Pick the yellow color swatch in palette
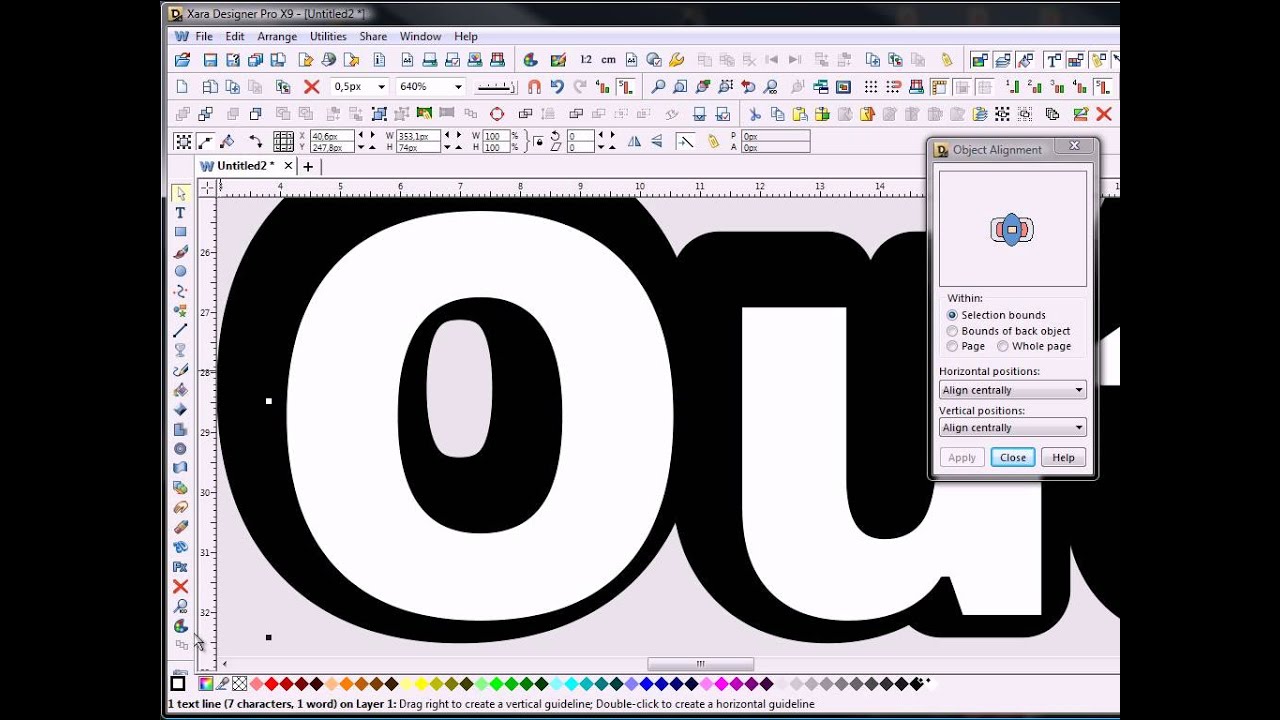The image size is (1280, 720). point(422,684)
